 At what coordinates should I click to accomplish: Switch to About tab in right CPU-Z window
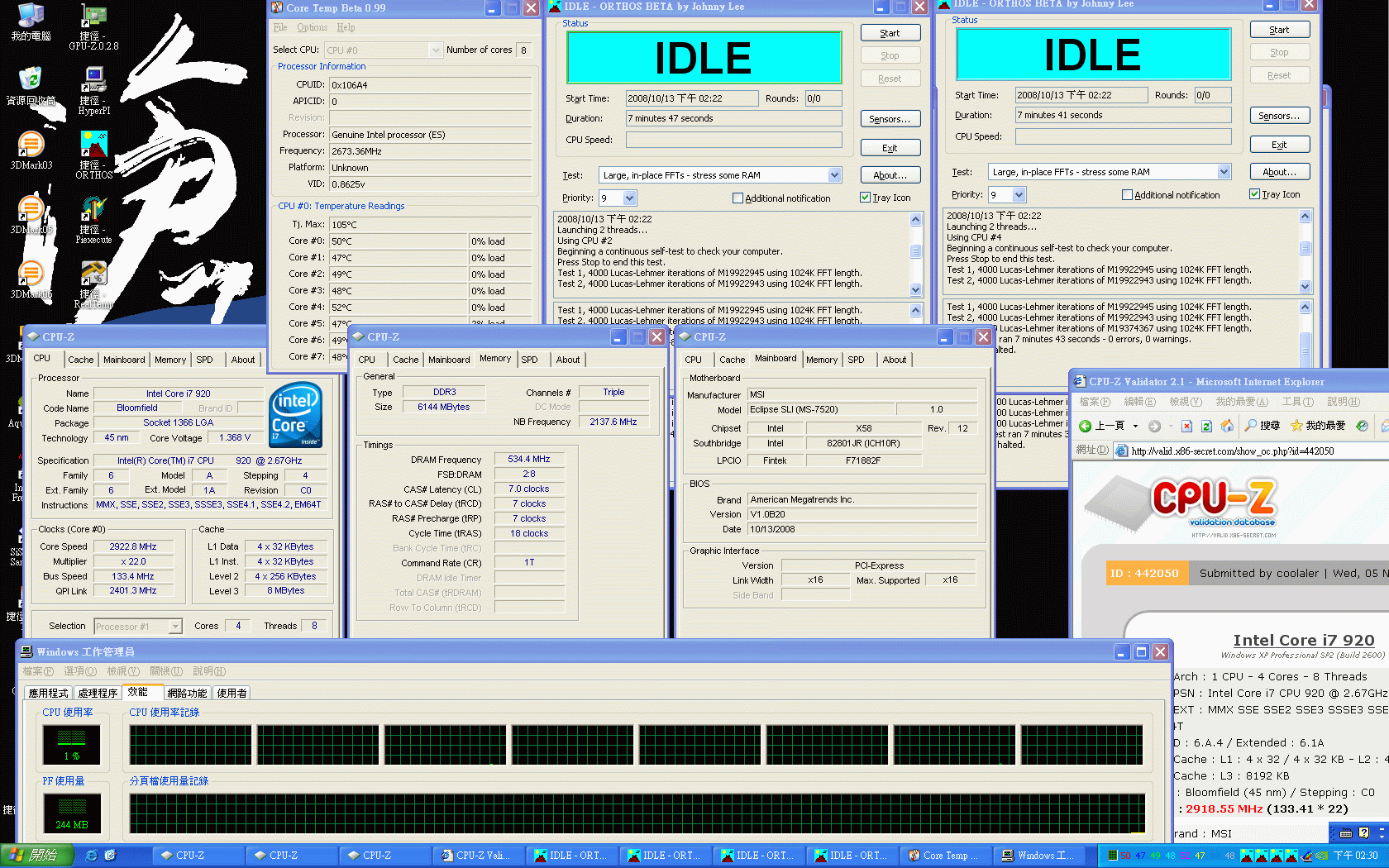895,360
